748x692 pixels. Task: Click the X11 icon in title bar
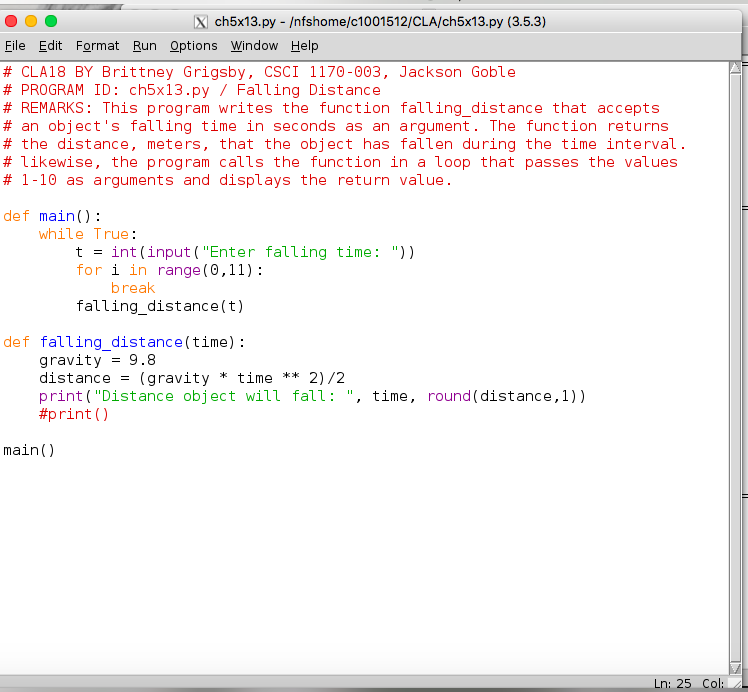[x=201, y=22]
